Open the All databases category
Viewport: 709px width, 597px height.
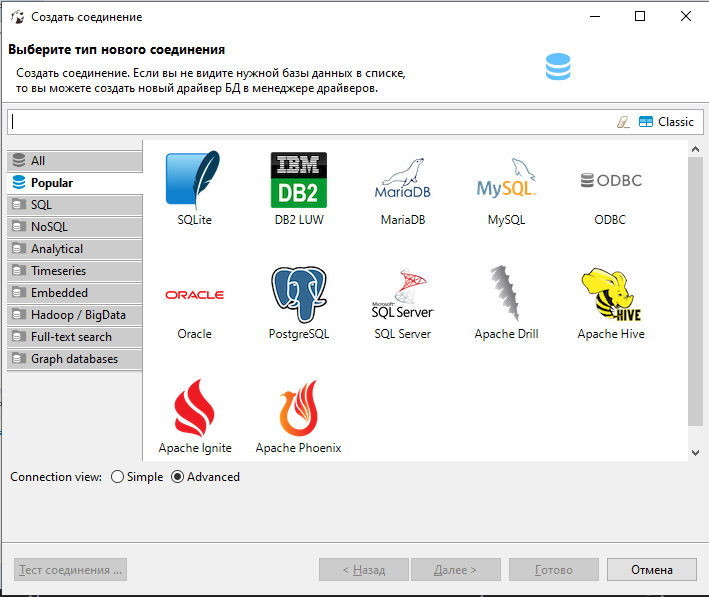tap(75, 161)
